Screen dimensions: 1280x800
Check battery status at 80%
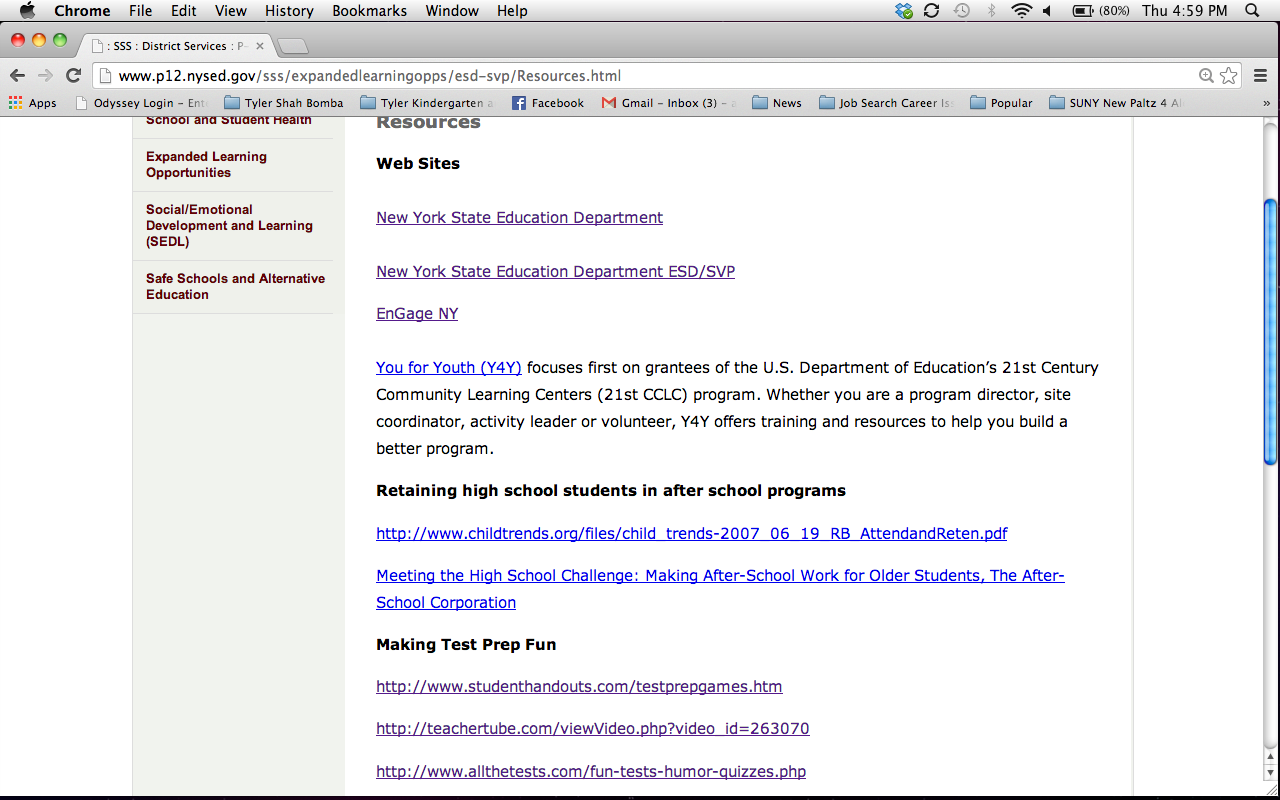click(1101, 11)
